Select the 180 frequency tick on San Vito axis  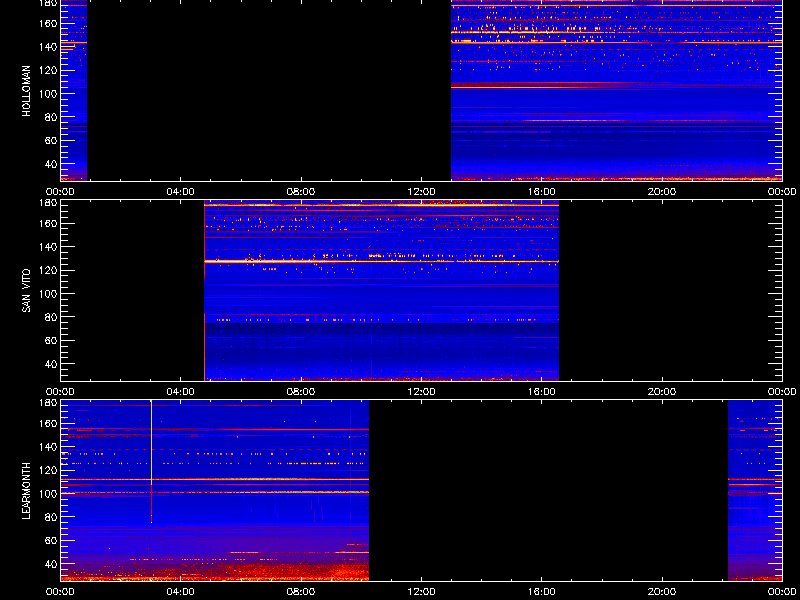pos(48,203)
